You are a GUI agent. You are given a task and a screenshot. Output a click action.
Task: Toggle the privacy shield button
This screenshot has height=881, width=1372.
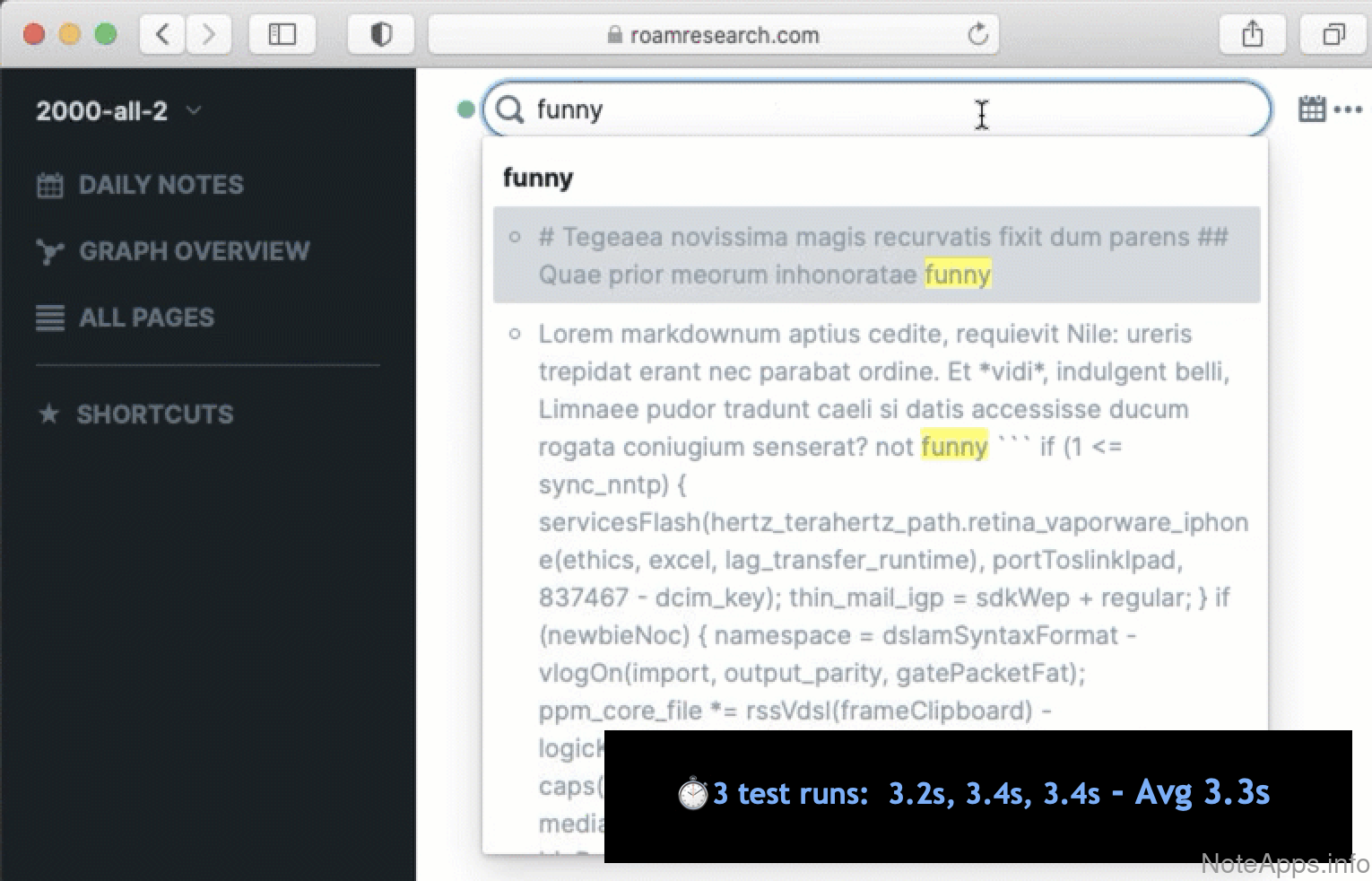coord(381,35)
